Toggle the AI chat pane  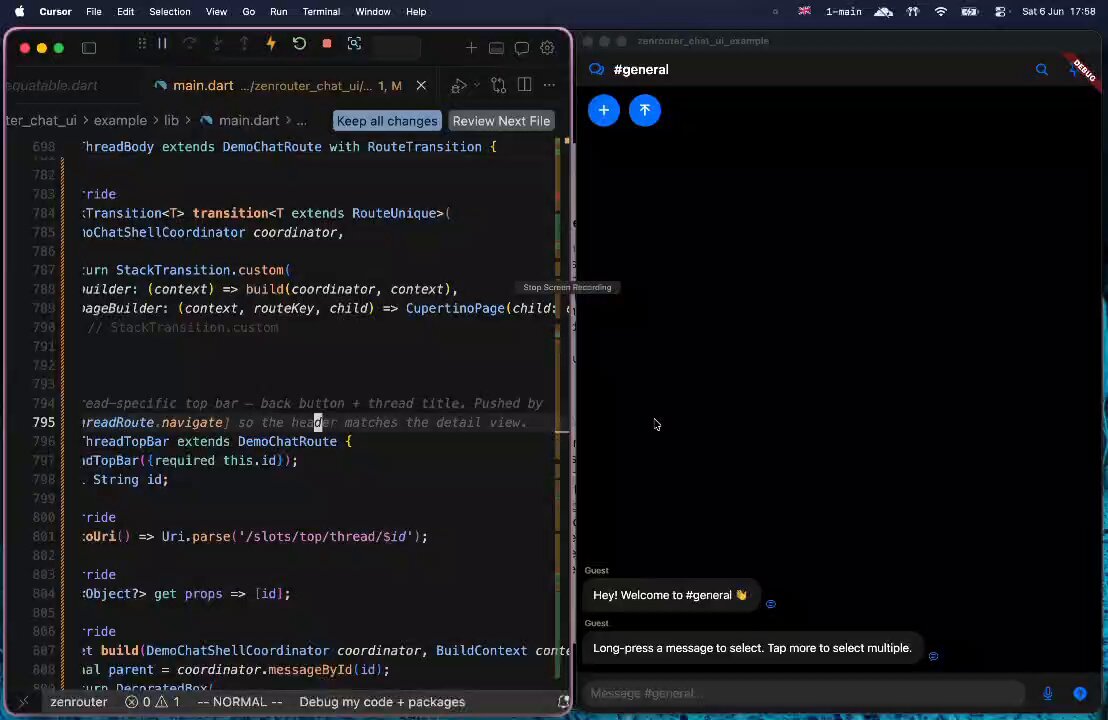[521, 48]
